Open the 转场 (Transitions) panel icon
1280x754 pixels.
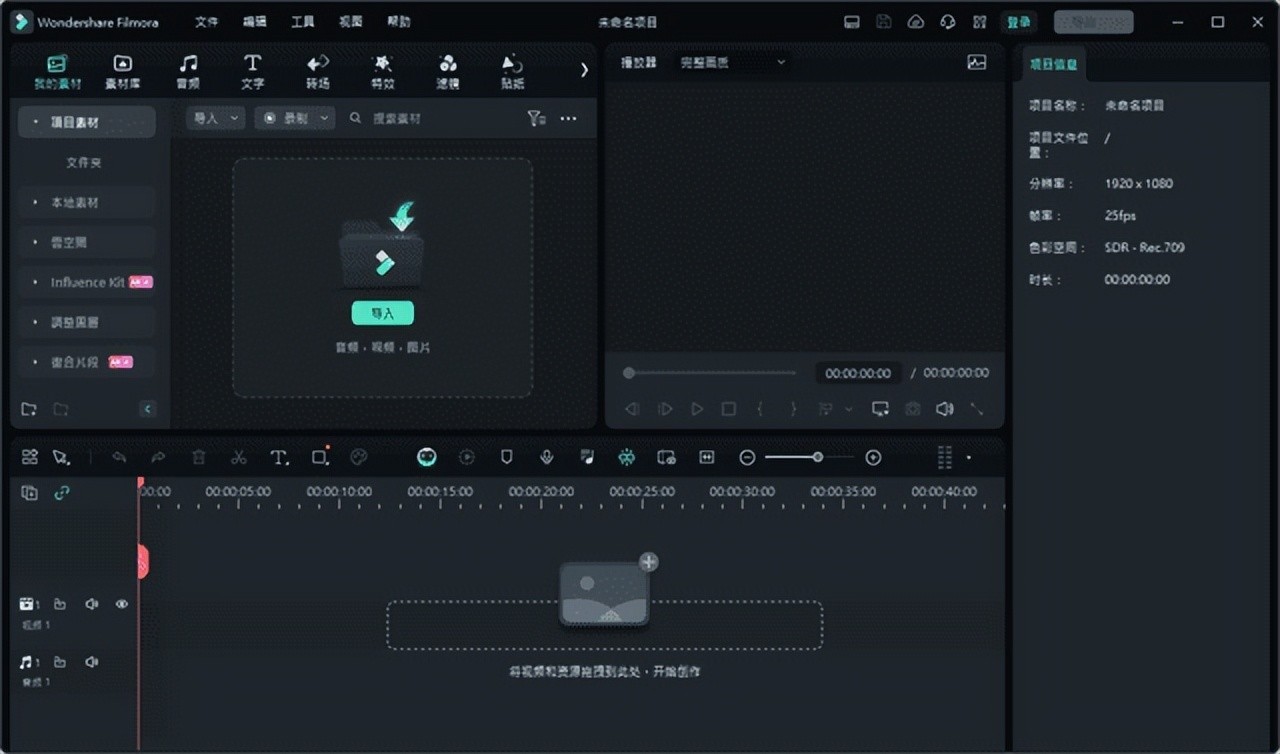(x=317, y=71)
